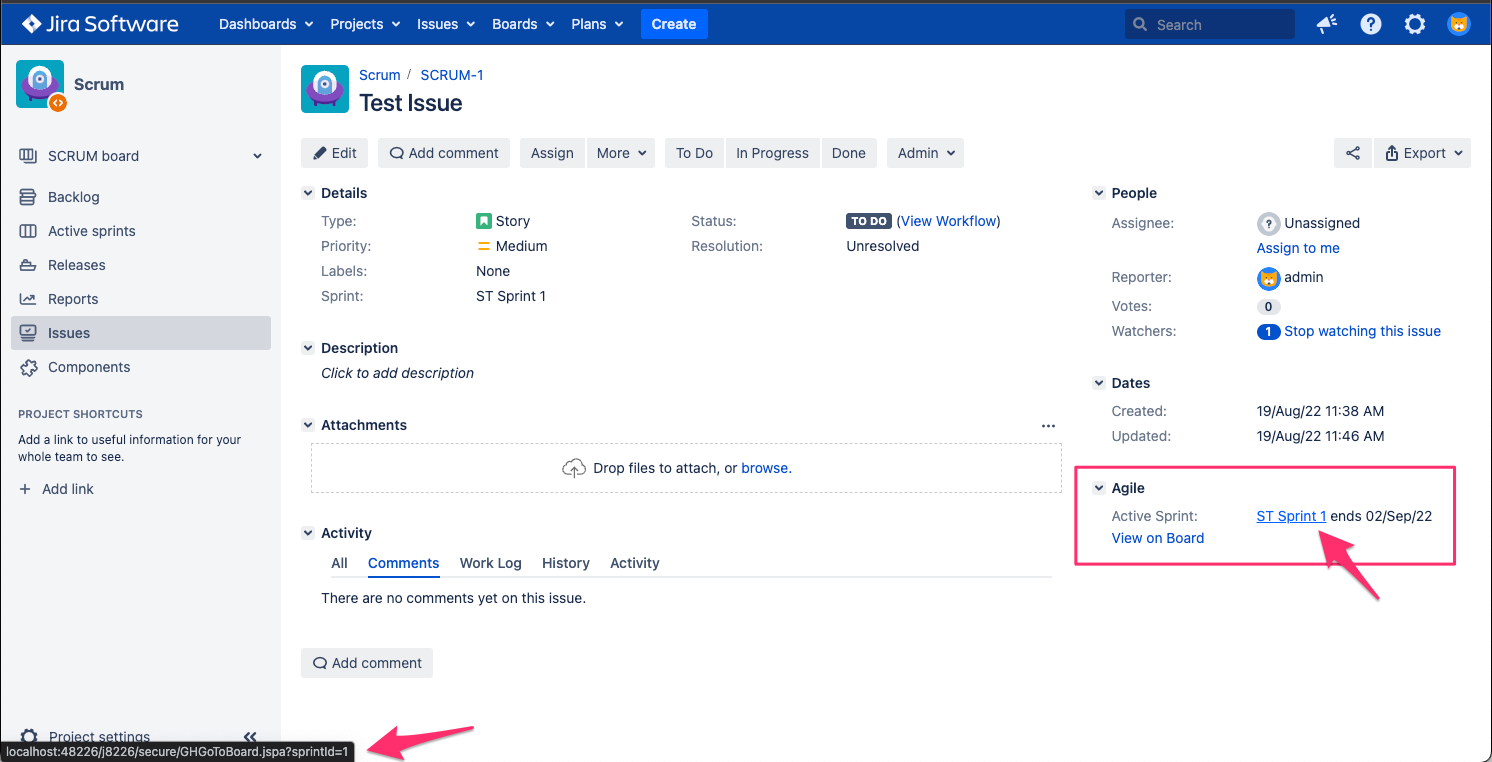Click the View on Board link
The image size is (1492, 762).
[1158, 538]
